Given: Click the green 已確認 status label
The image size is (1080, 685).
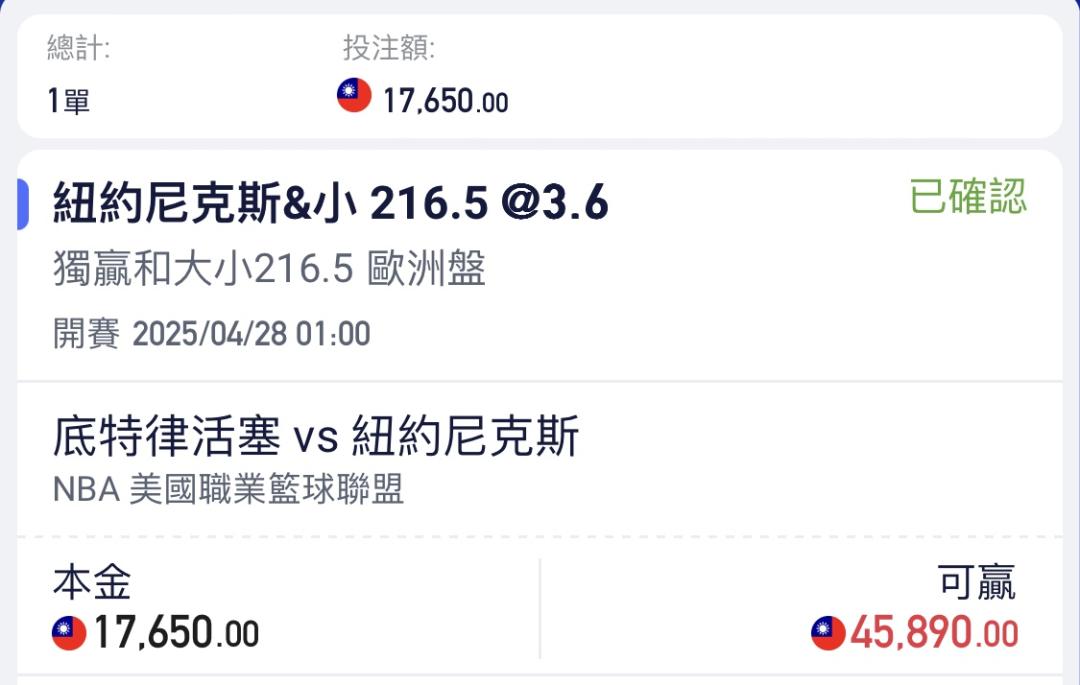Looking at the screenshot, I should 968,196.
